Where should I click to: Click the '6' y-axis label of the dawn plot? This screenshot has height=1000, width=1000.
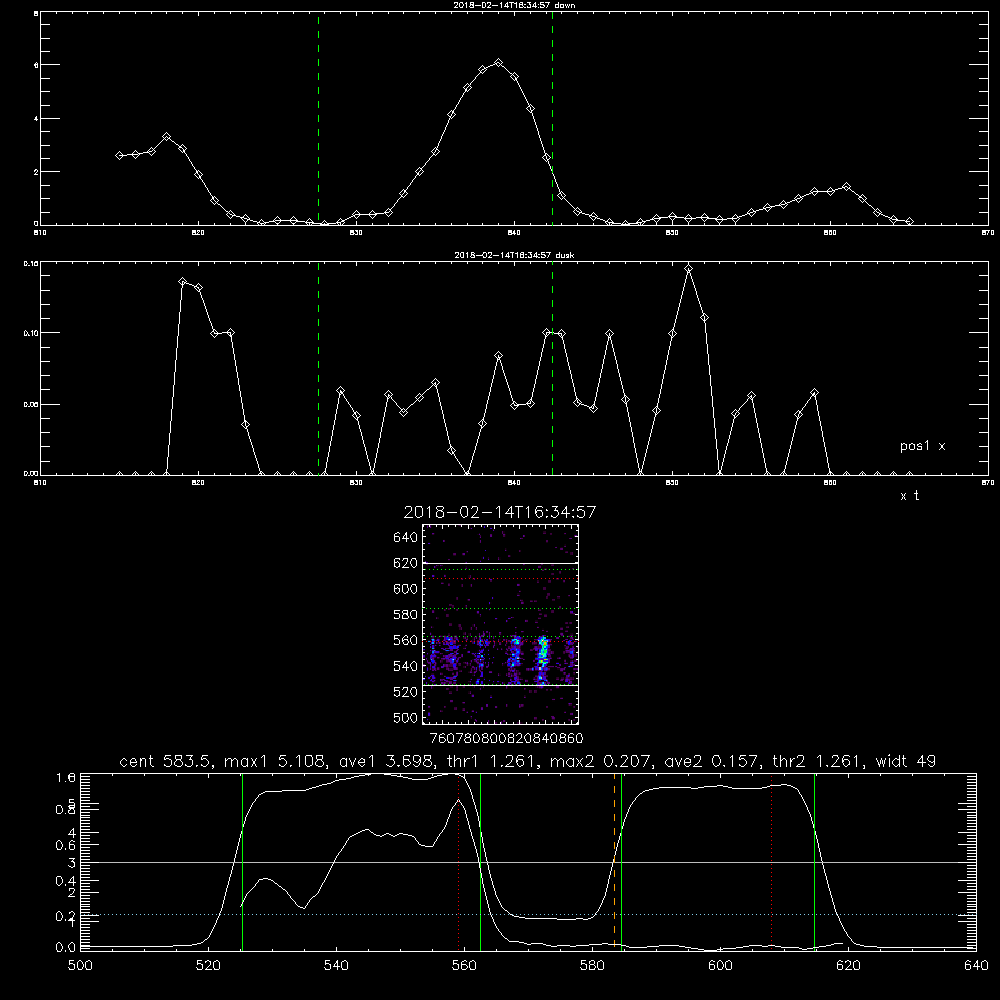point(36,65)
